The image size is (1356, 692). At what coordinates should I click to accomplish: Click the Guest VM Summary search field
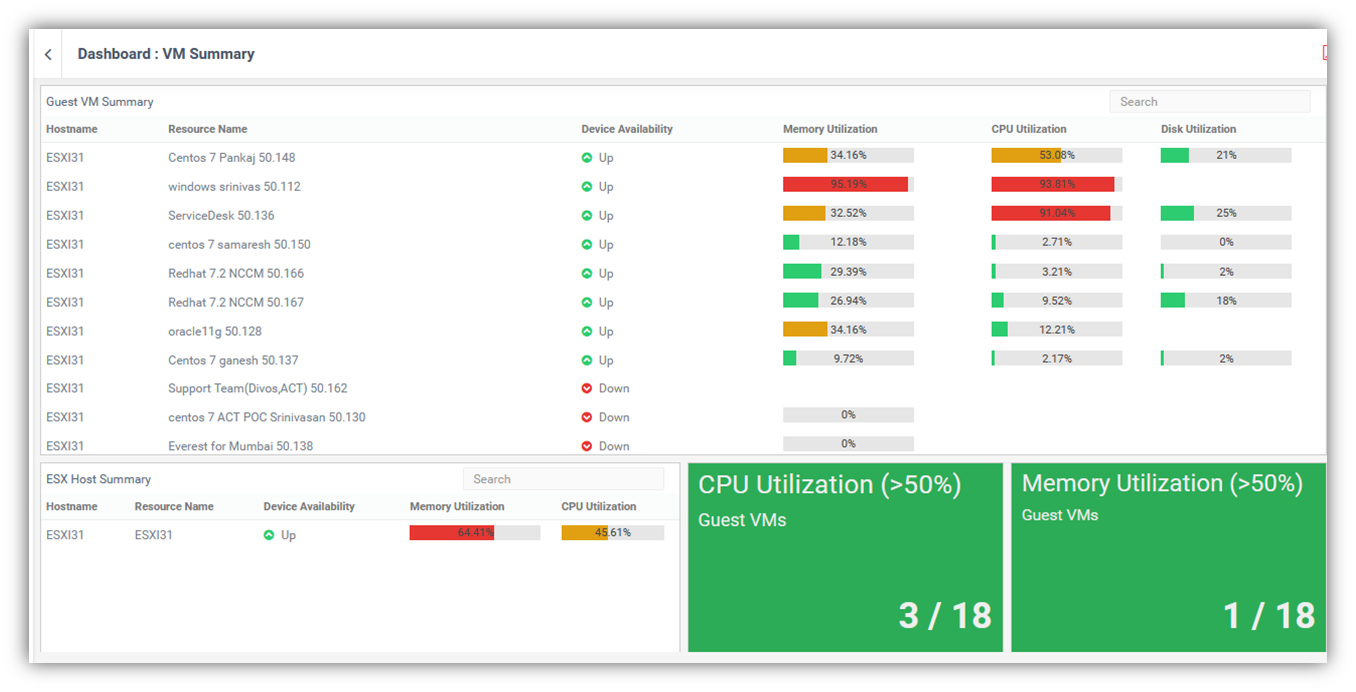coord(1209,102)
